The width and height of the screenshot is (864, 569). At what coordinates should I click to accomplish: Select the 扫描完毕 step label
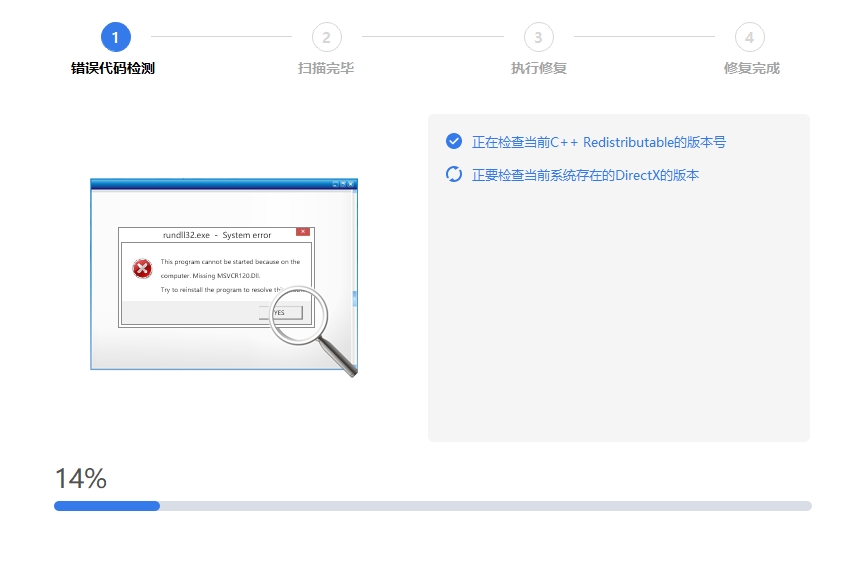point(326,68)
